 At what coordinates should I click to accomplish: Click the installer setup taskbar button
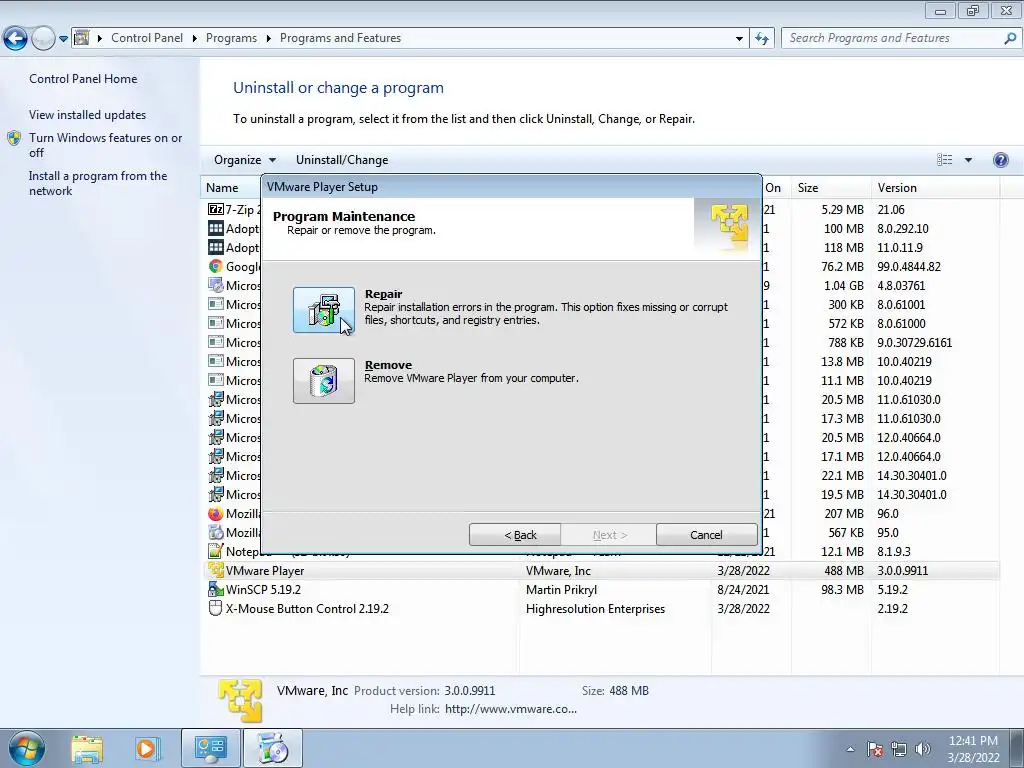point(273,748)
